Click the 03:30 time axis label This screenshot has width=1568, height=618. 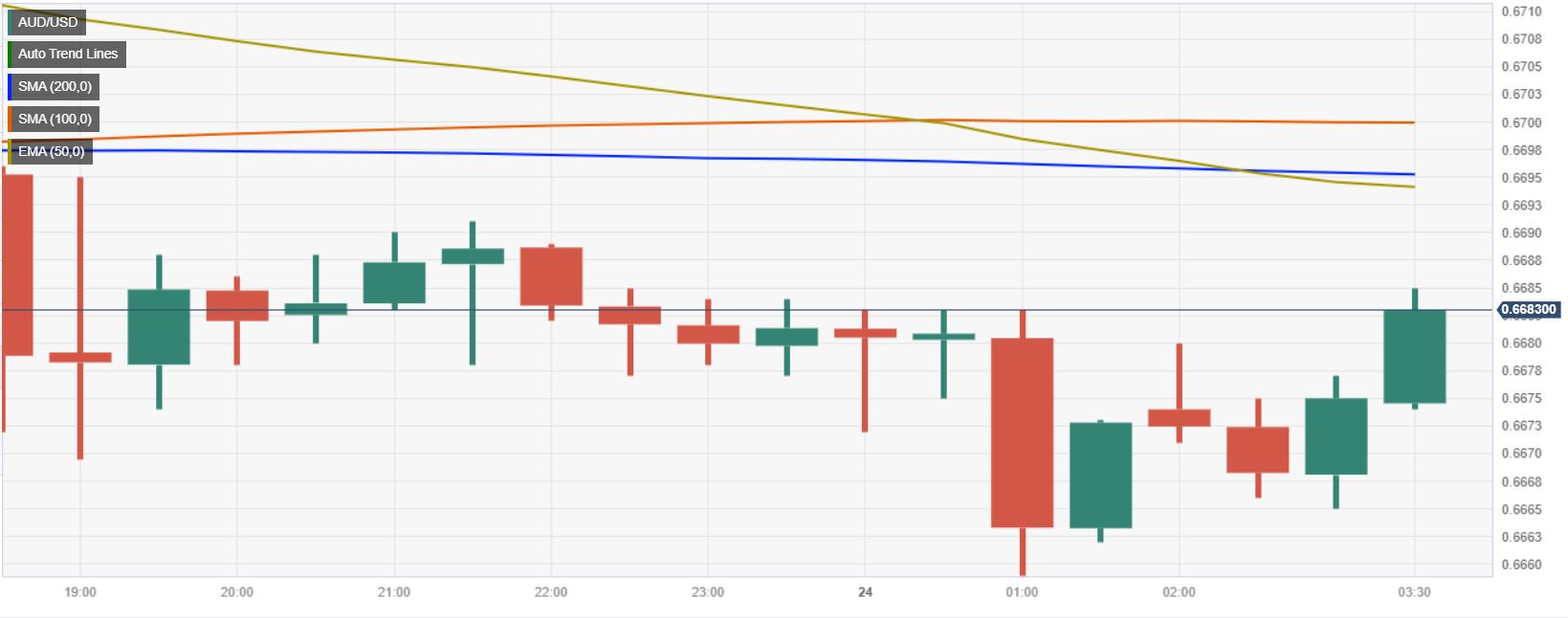click(x=1414, y=592)
